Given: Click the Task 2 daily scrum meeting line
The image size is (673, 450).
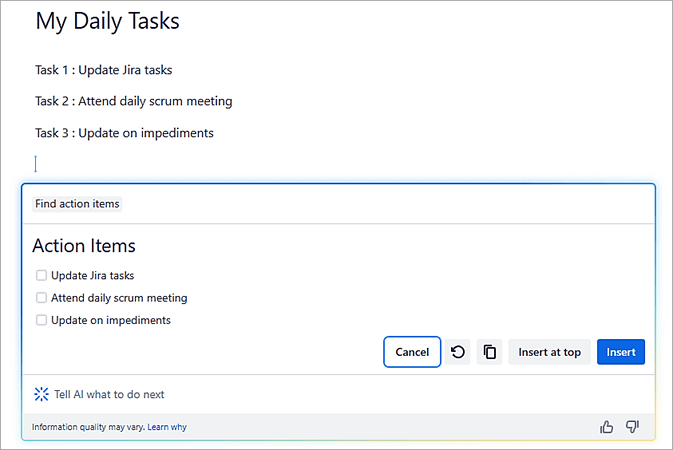Looking at the screenshot, I should (x=133, y=101).
